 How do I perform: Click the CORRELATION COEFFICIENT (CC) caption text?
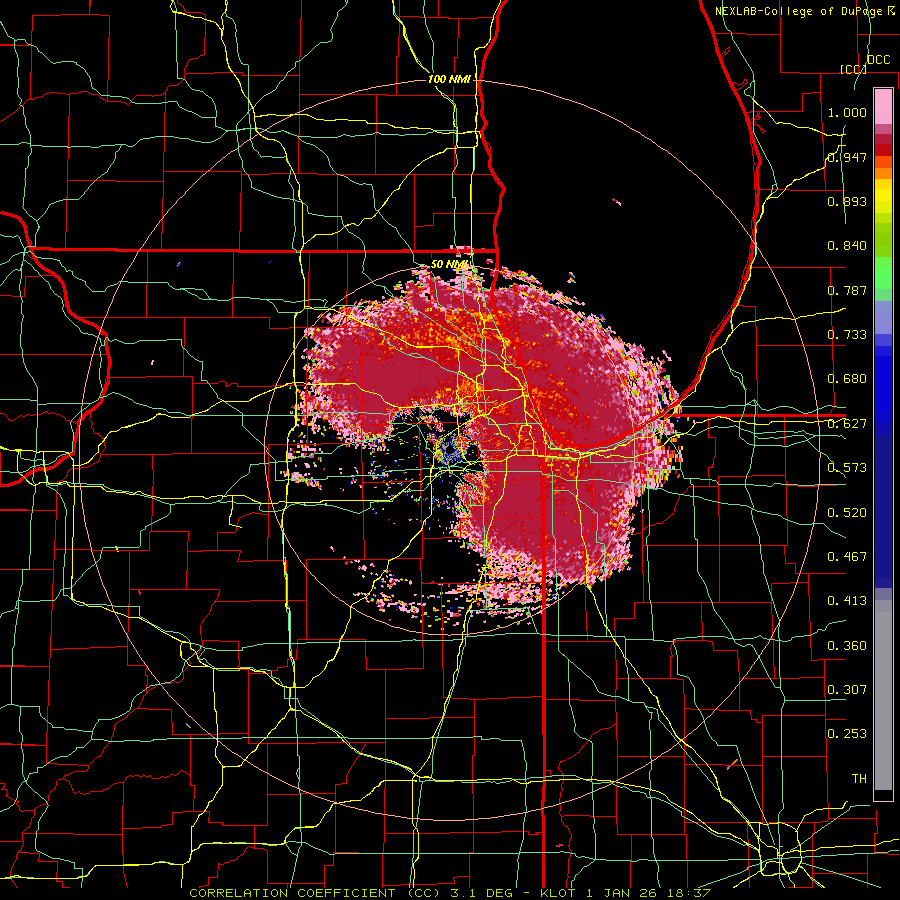(315, 893)
